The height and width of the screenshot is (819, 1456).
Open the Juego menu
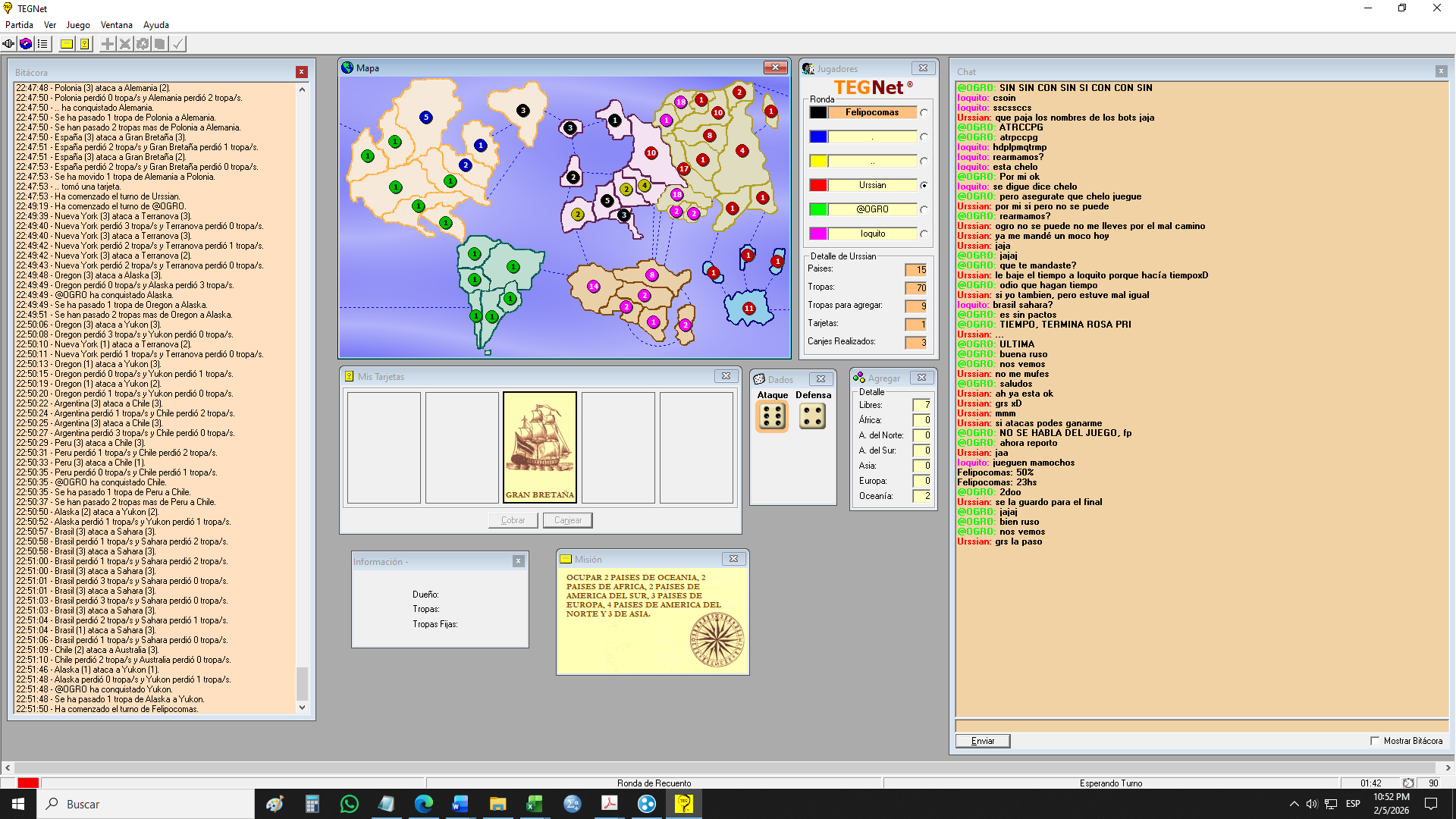pyautogui.click(x=77, y=25)
